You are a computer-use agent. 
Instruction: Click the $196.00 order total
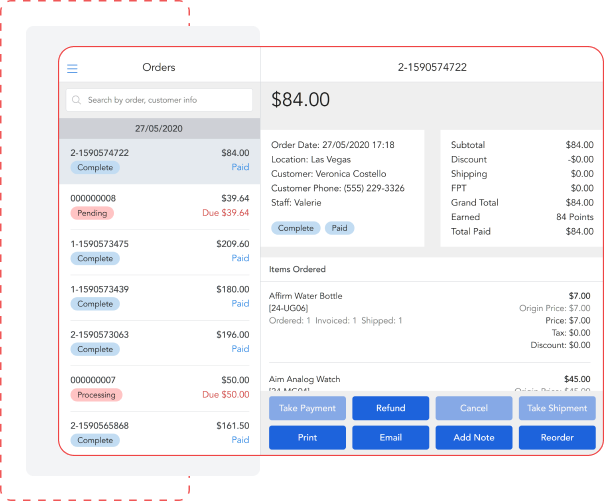click(x=233, y=335)
